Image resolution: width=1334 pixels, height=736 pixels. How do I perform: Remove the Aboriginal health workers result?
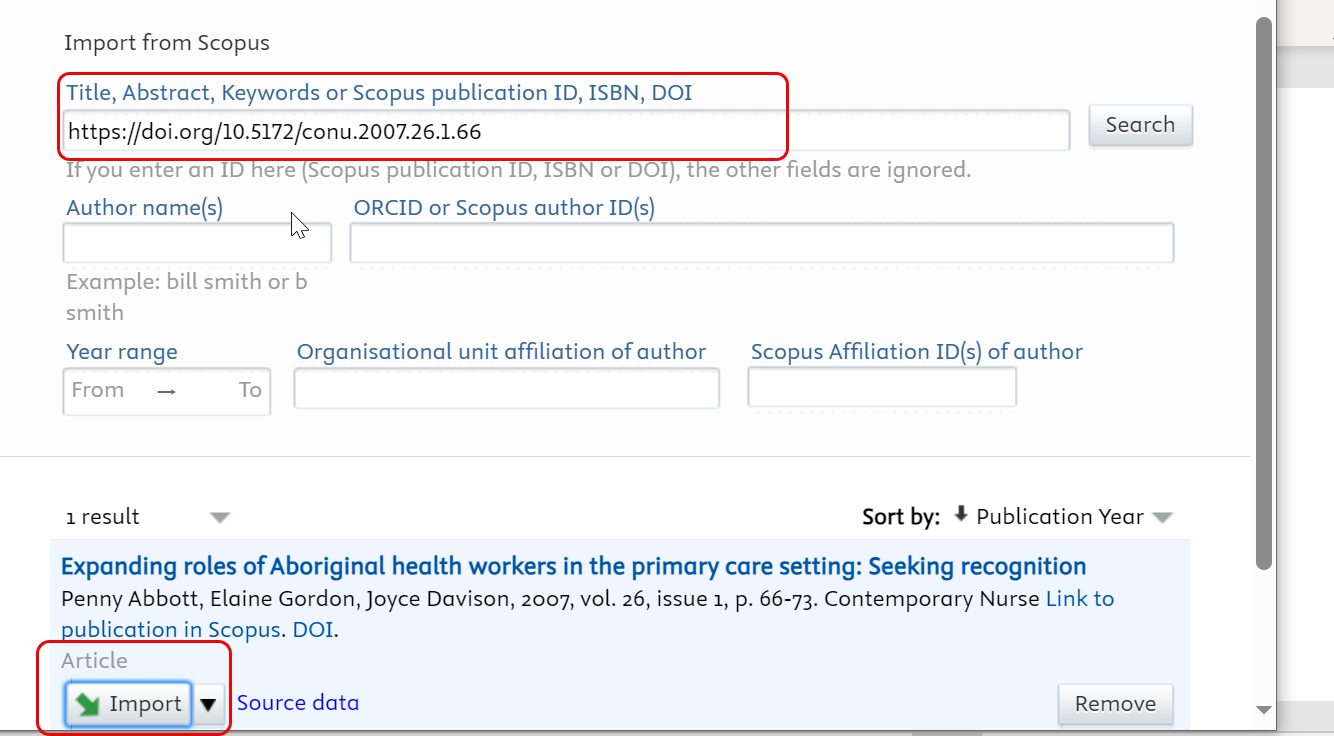click(x=1115, y=704)
